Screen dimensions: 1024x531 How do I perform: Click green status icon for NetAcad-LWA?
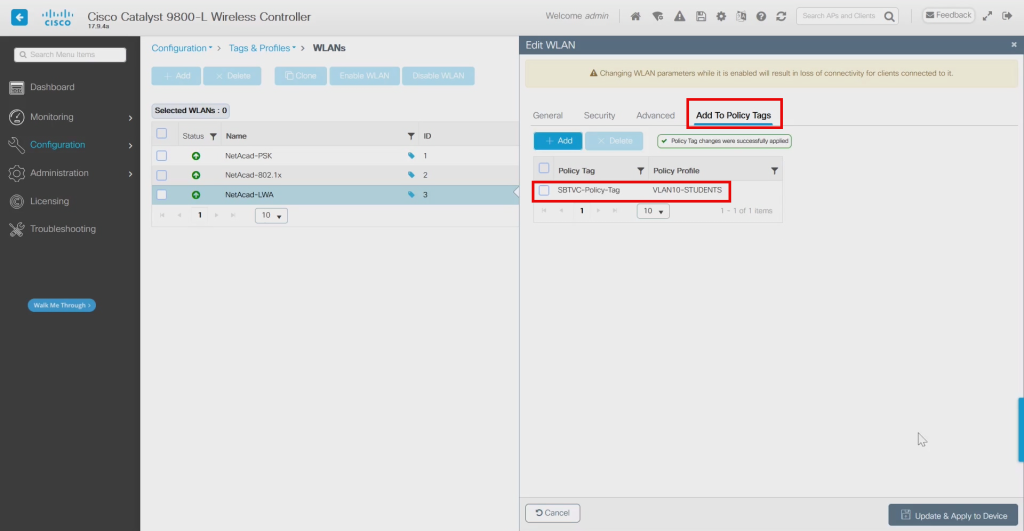(196, 195)
